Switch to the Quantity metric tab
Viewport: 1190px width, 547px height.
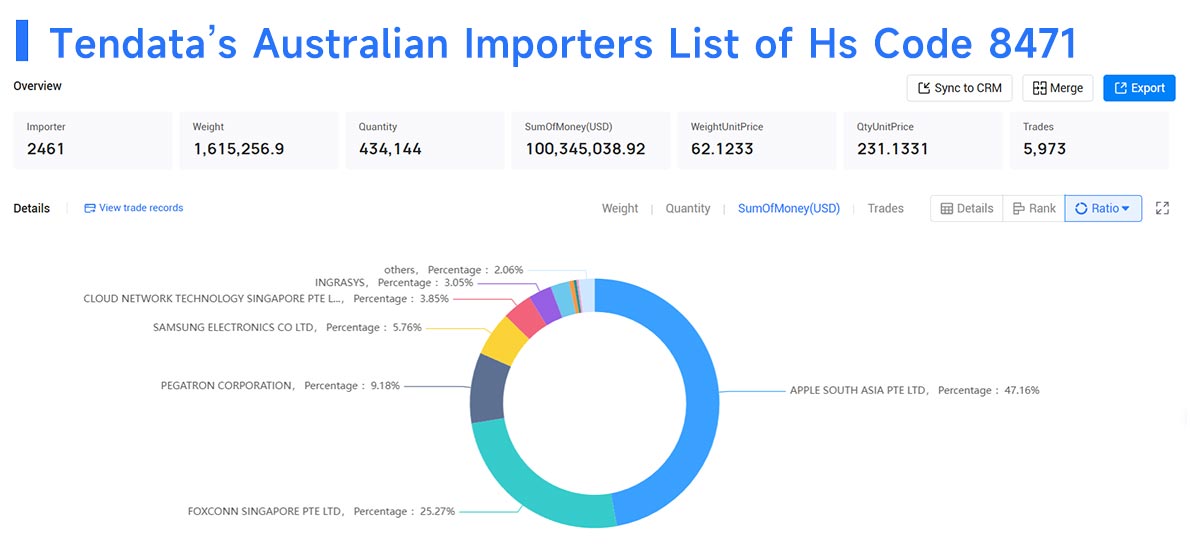point(688,209)
